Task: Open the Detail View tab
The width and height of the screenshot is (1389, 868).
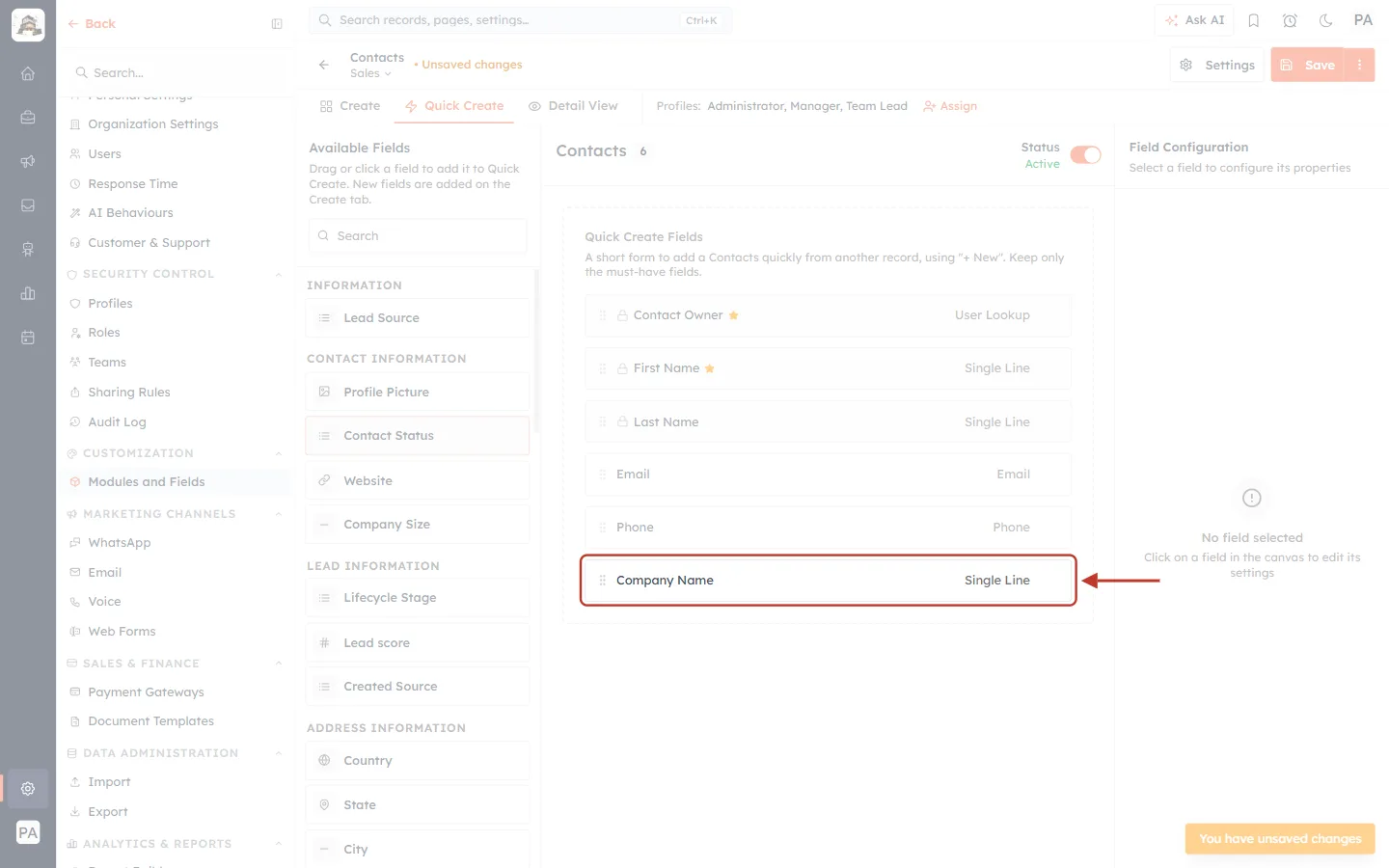Action: point(573,106)
